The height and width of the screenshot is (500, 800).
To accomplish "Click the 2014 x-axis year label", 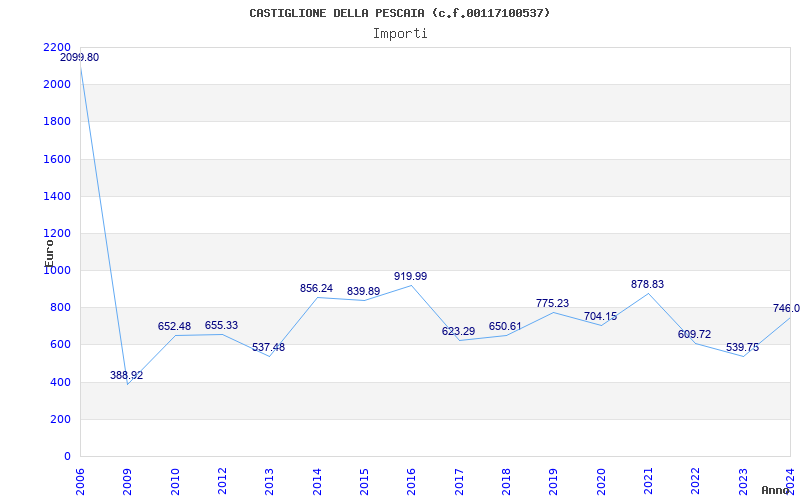I will tap(317, 481).
